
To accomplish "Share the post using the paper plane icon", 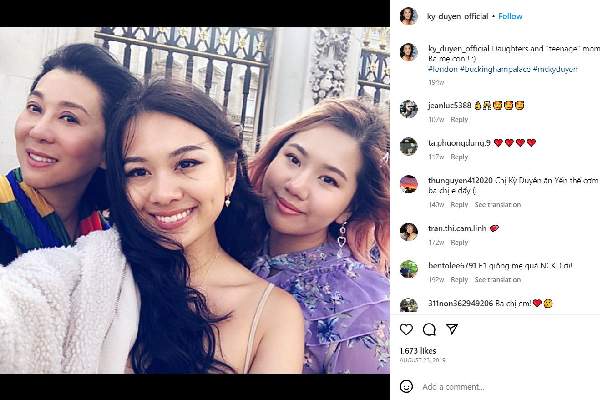I will (452, 329).
